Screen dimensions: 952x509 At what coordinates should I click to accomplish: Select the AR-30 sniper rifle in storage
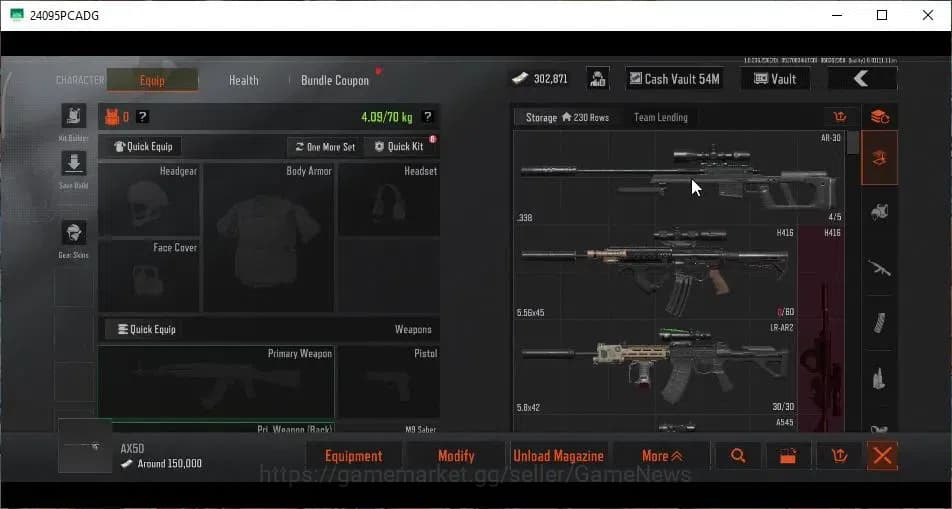679,177
